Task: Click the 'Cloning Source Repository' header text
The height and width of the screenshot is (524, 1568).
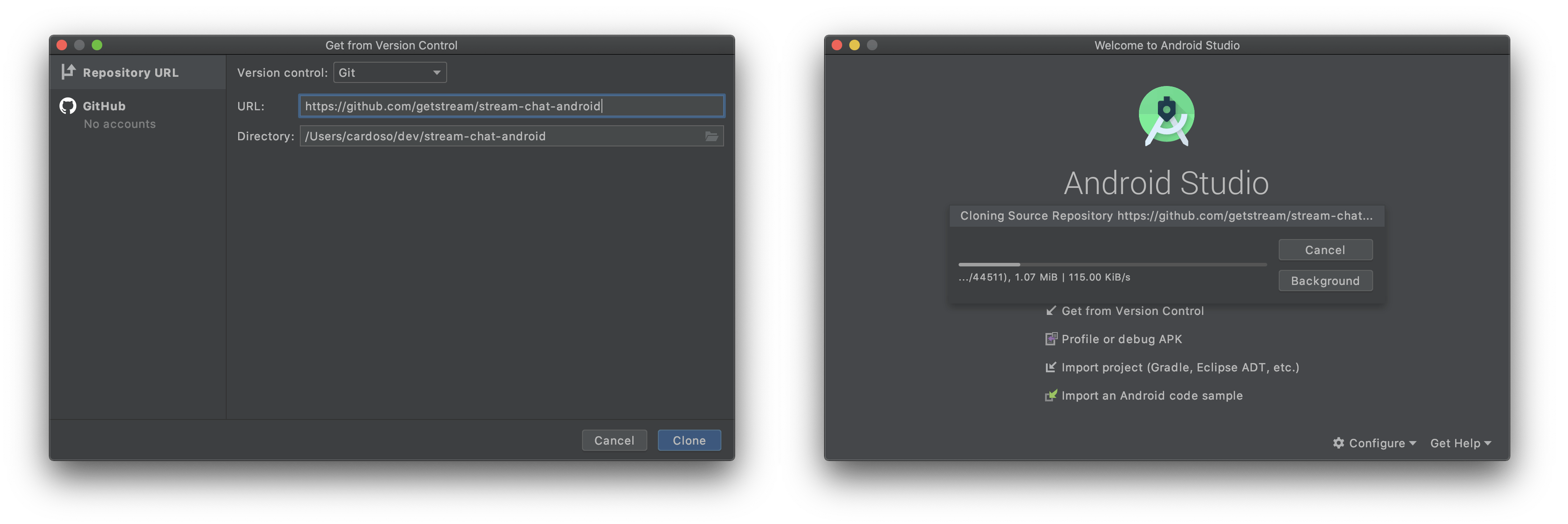Action: coord(1166,216)
